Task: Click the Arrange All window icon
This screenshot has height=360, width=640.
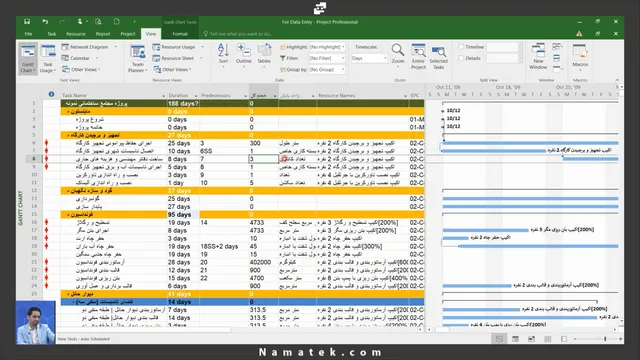Action: tap(557, 47)
